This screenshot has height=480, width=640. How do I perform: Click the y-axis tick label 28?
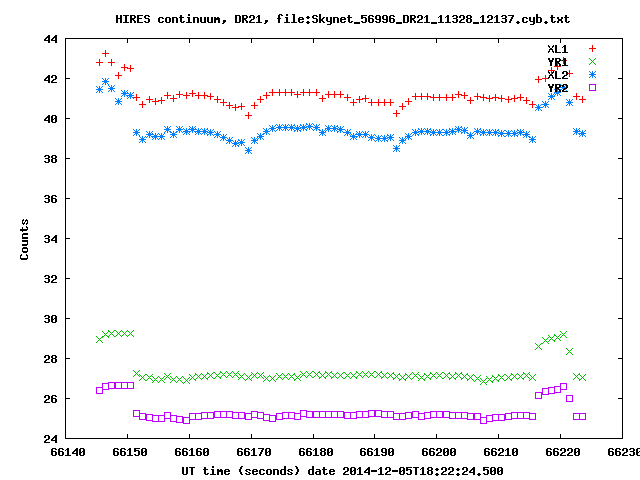51,359
